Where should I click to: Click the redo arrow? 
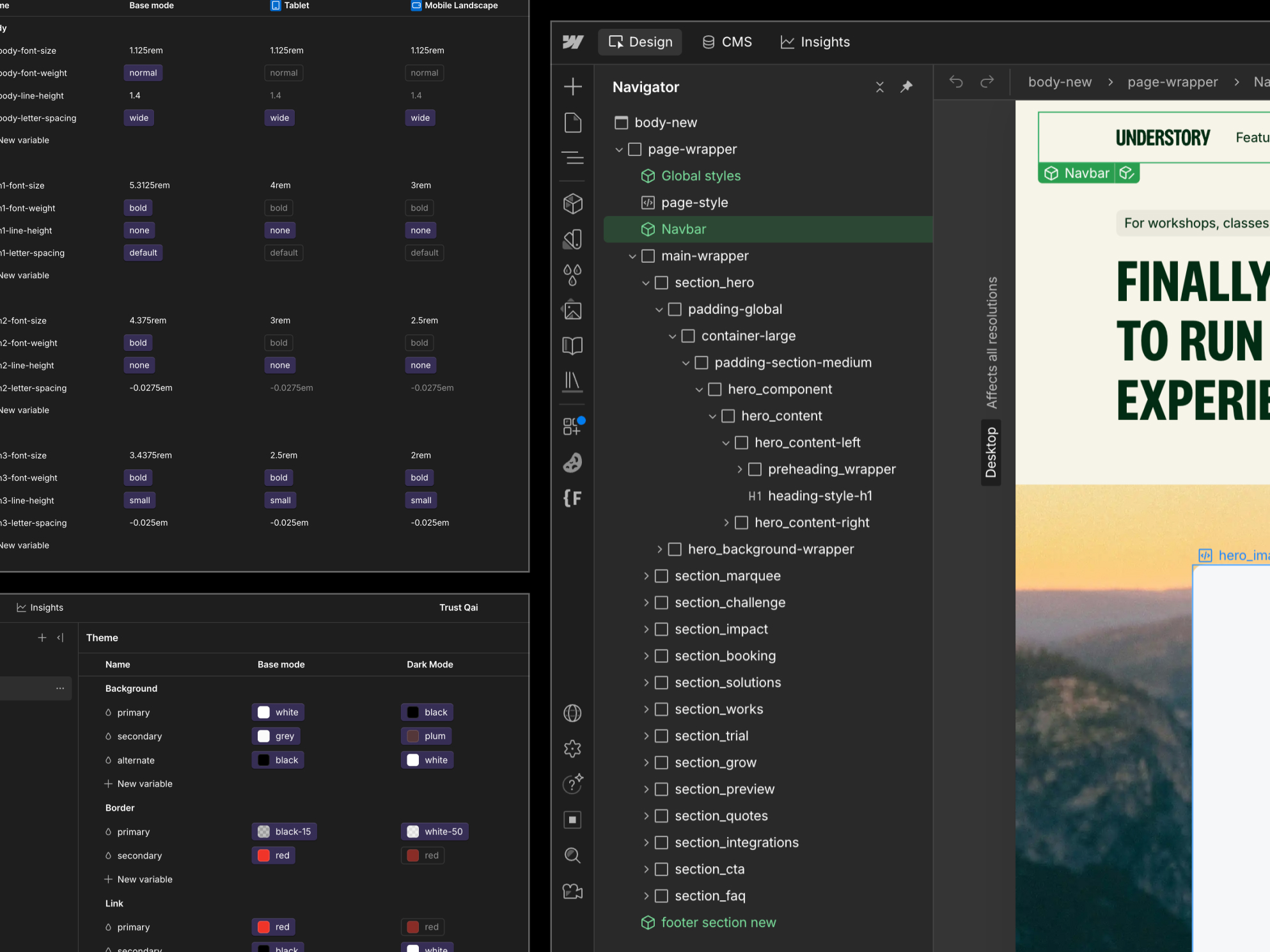987,82
